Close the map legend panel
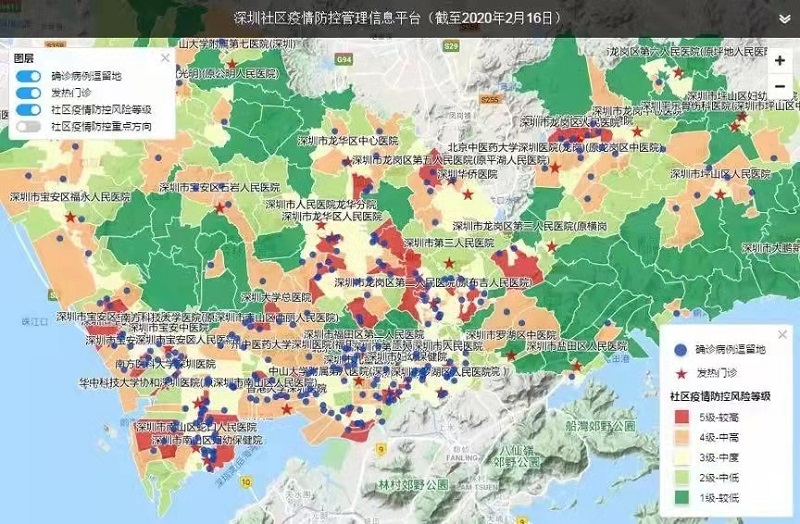 782,334
